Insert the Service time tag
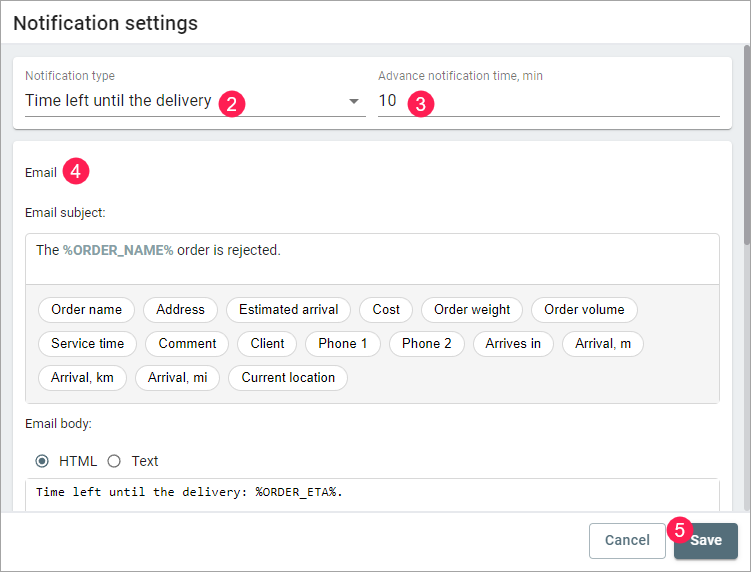The width and height of the screenshot is (751, 572). tap(88, 344)
